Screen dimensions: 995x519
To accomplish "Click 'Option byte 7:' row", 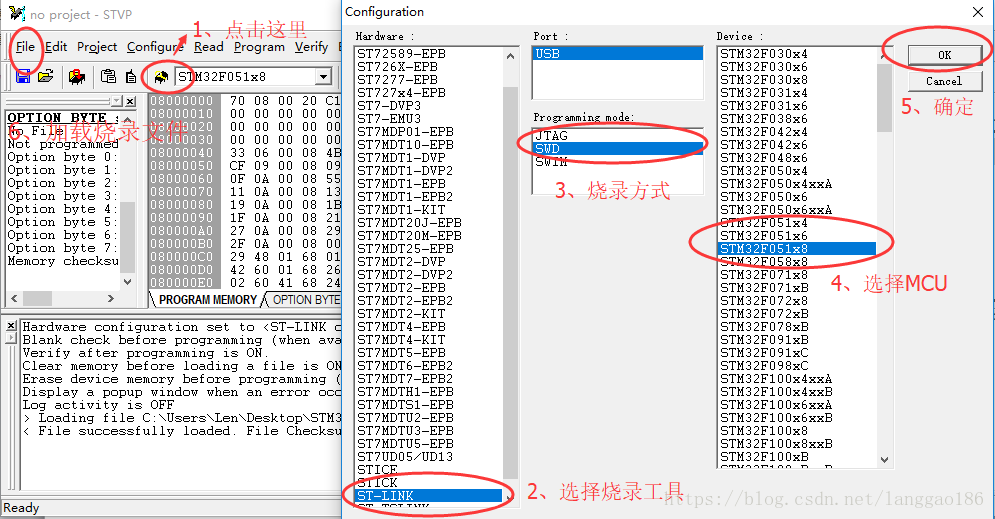I will (63, 248).
